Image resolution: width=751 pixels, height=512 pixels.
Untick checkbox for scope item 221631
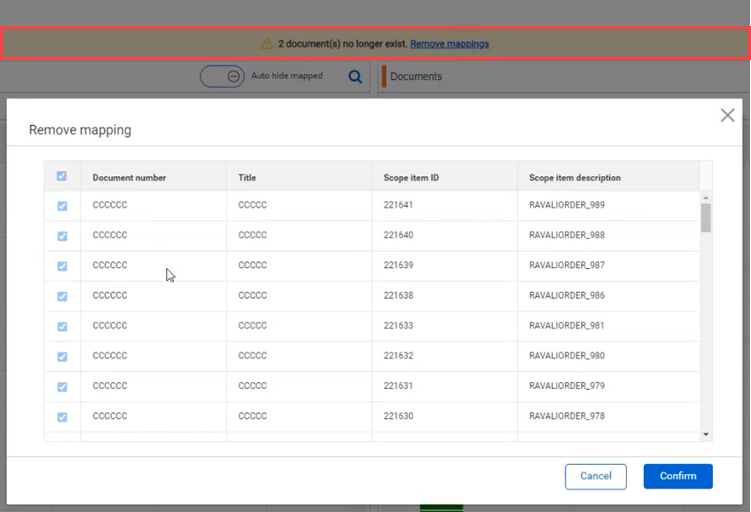(x=62, y=386)
